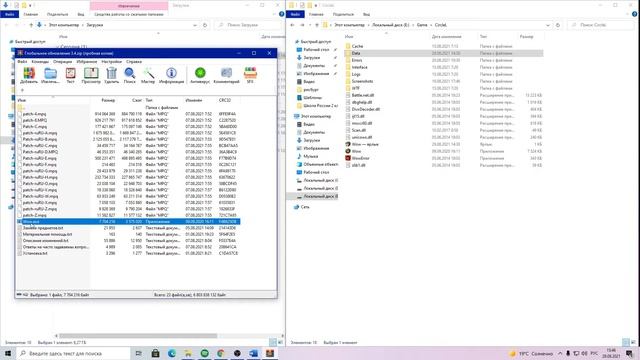This screenshot has width=640, height=360.
Task: Open Рабочий стол under Quick access, right Explorer
Action: click(316, 49)
